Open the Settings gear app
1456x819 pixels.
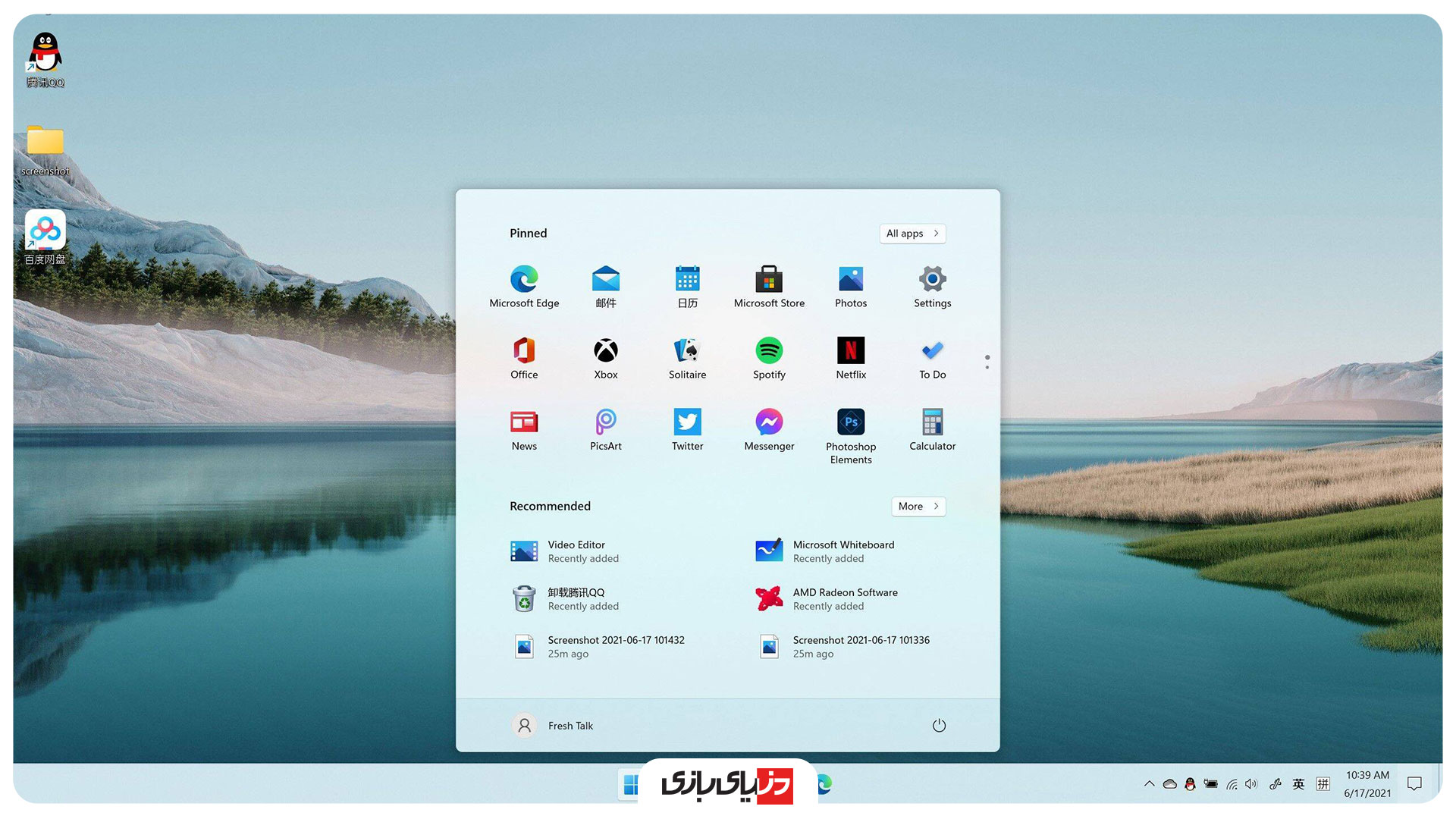(x=932, y=287)
